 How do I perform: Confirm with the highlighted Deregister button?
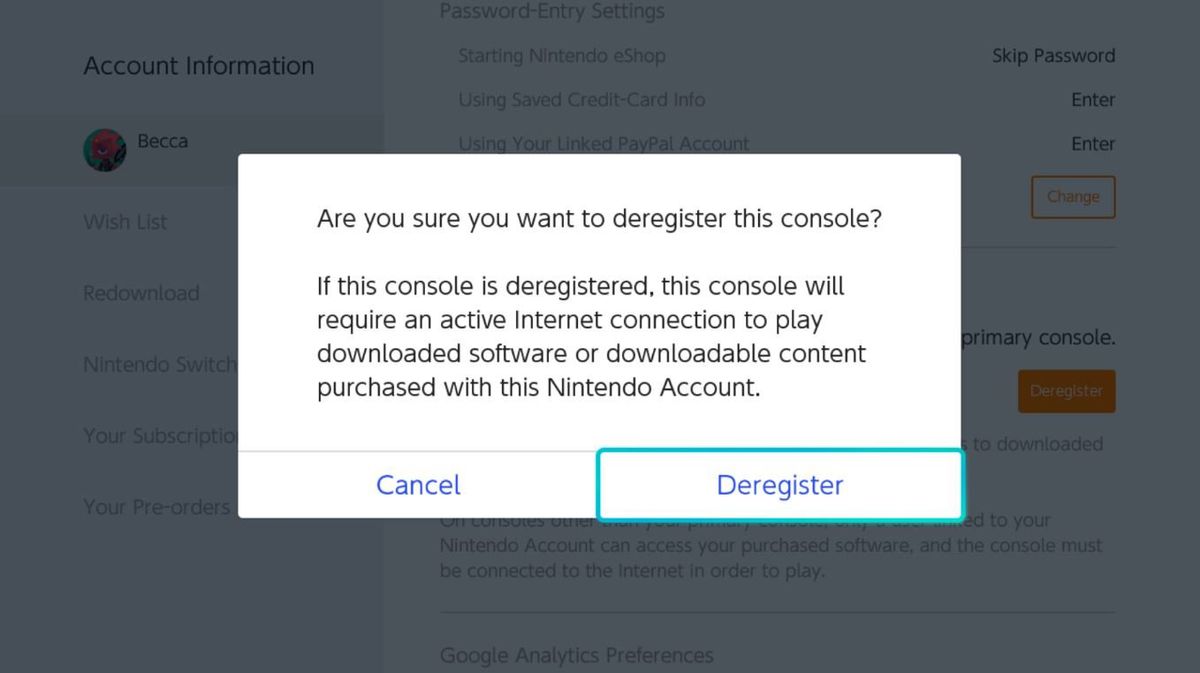coord(780,485)
